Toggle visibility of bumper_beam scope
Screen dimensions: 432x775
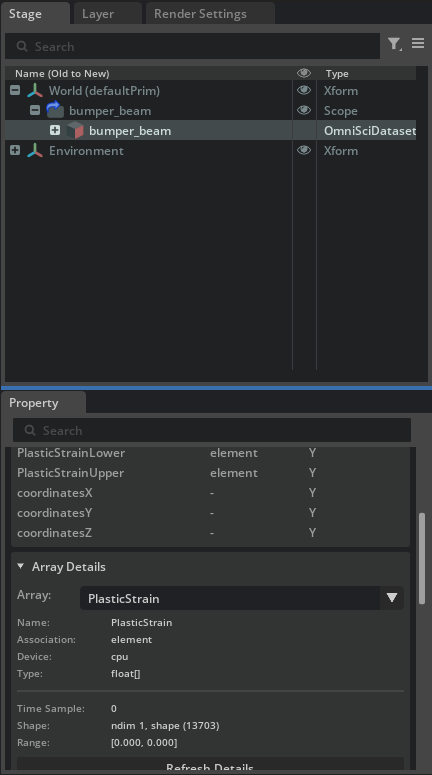click(304, 110)
